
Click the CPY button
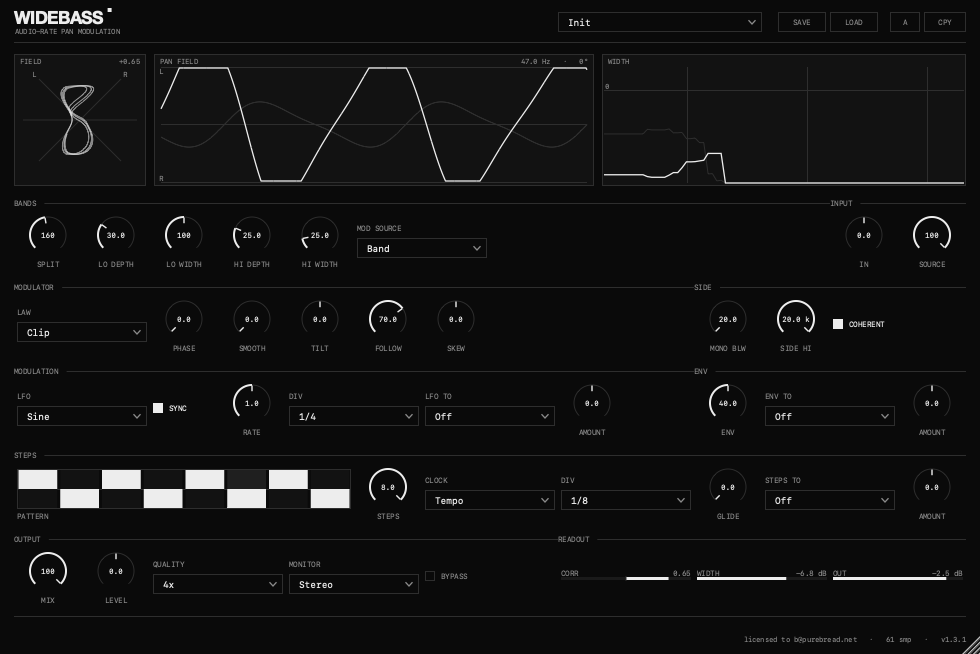pyautogui.click(x=945, y=22)
